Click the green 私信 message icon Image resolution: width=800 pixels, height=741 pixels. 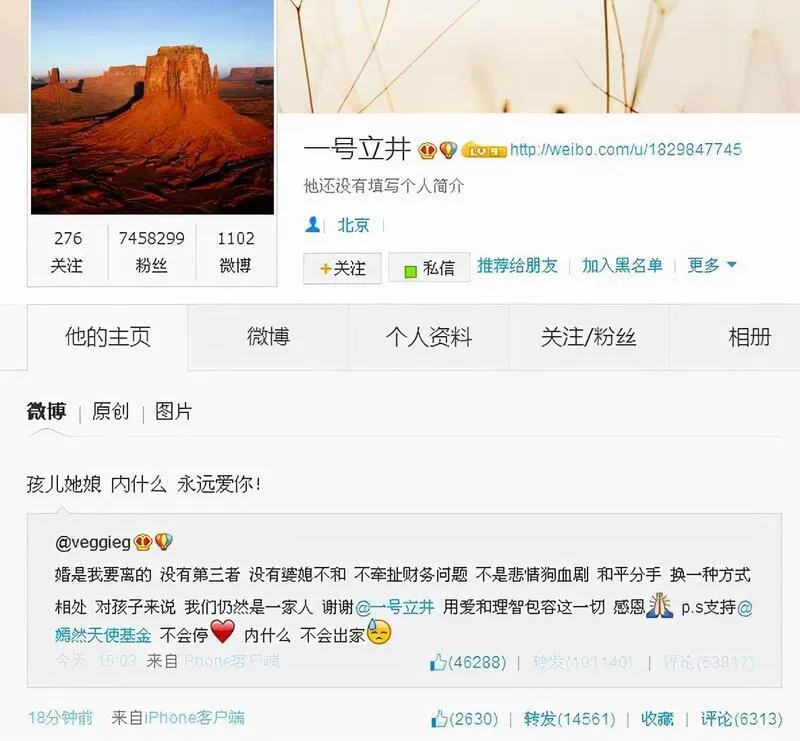coord(411,271)
